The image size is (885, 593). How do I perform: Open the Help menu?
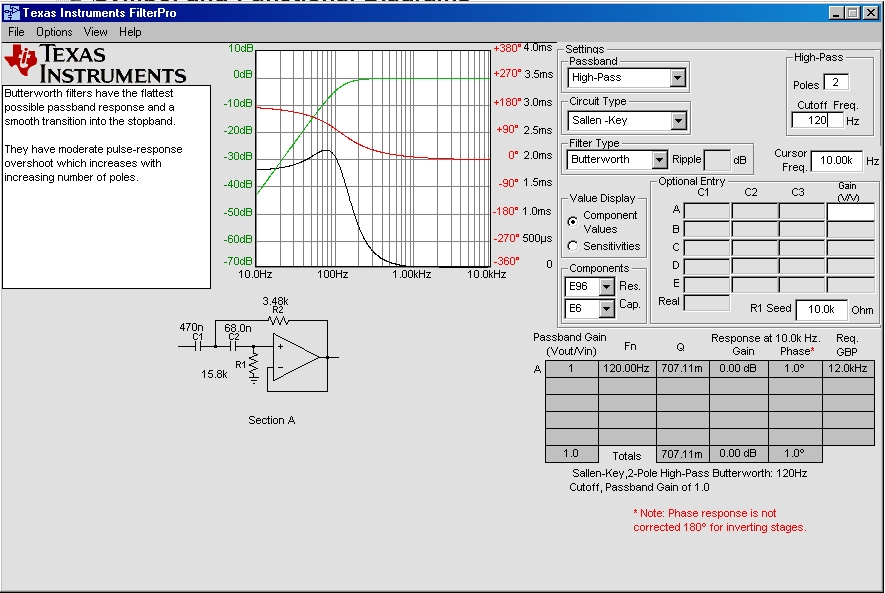point(130,32)
